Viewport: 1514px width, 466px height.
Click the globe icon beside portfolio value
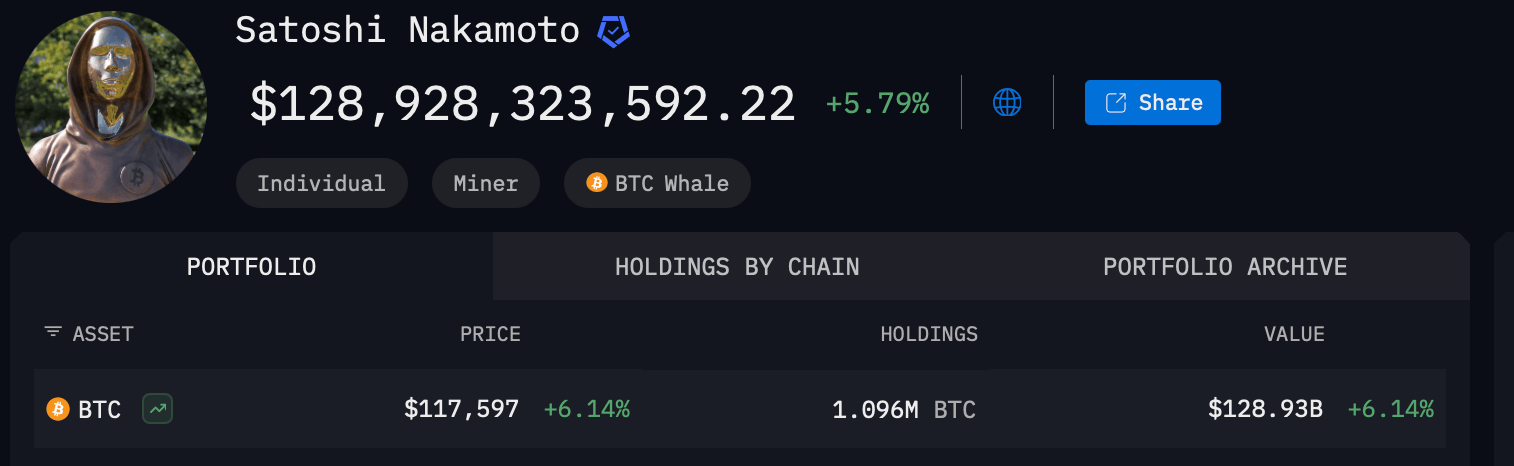1007,102
